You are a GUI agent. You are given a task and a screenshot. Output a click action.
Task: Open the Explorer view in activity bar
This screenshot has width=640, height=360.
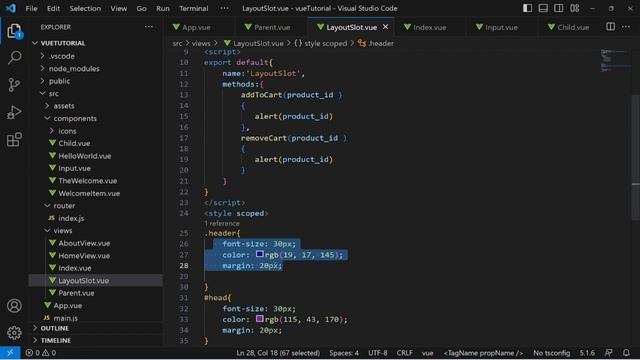14,31
